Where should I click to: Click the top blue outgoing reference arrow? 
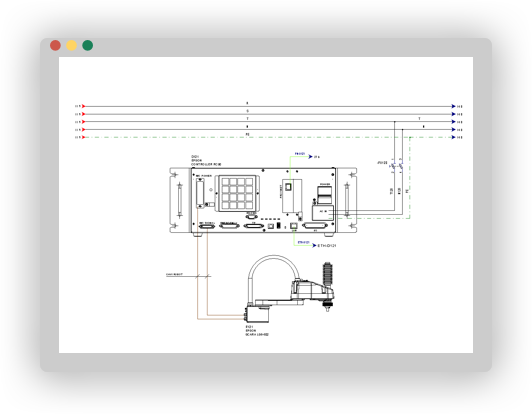pyautogui.click(x=453, y=106)
